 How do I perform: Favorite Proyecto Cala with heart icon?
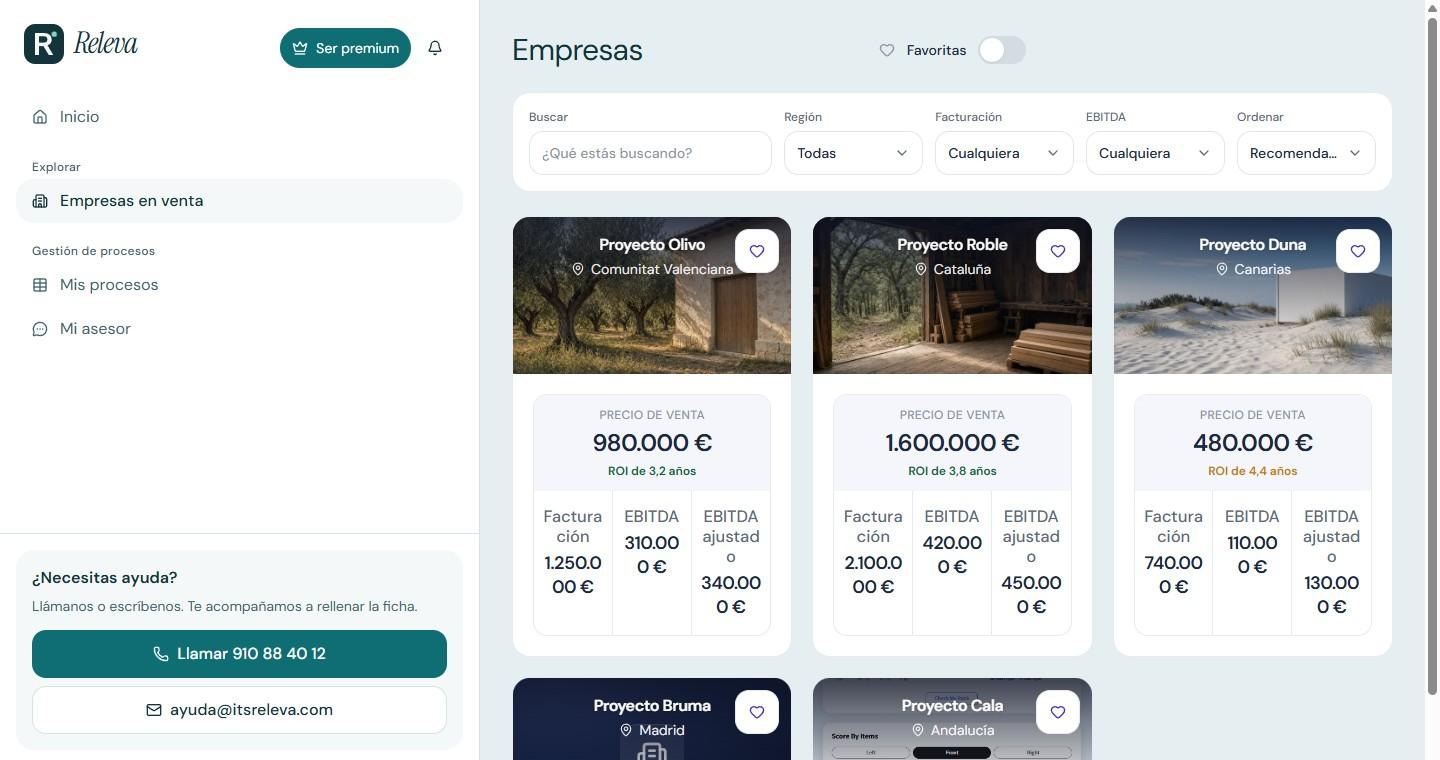1058,712
